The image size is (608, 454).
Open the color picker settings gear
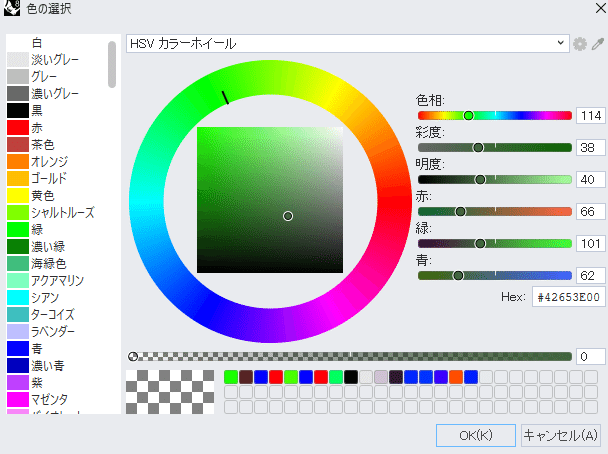point(580,44)
